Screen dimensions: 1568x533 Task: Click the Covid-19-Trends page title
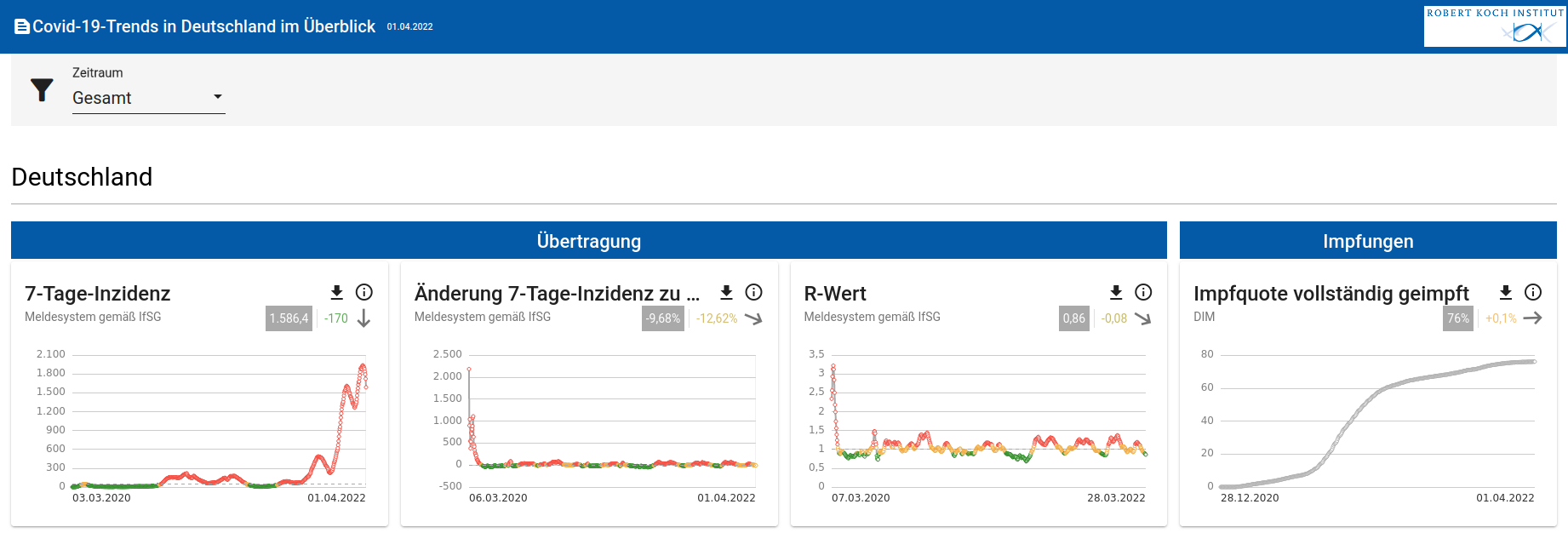click(203, 26)
